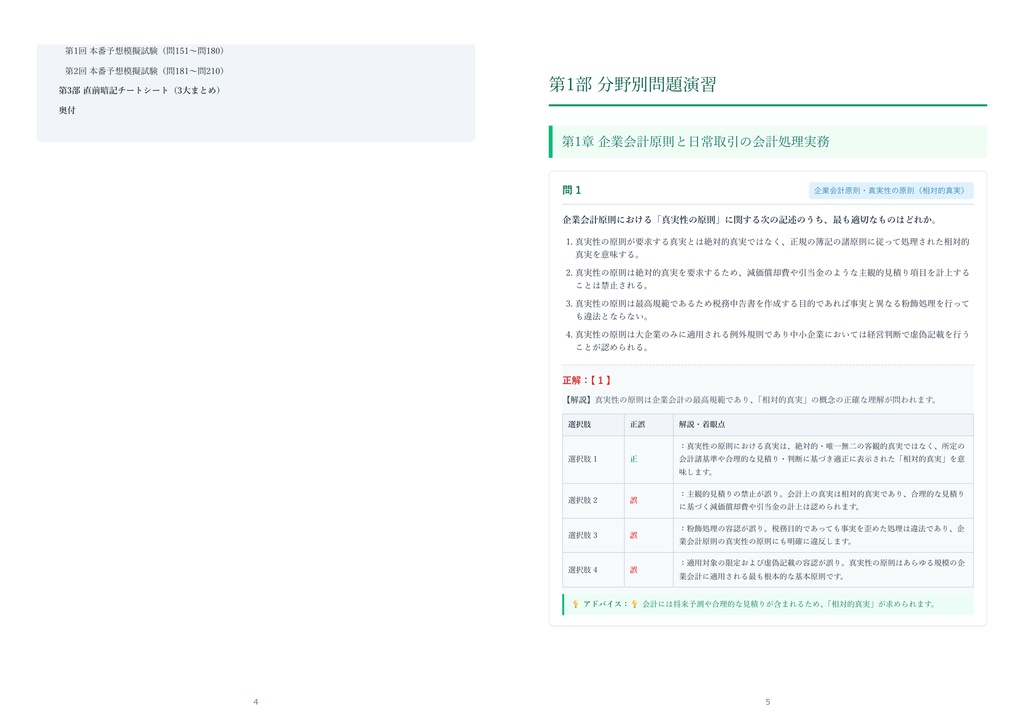This screenshot has width=1024, height=724.
Task: Open the 奥付 contents entry
Action: [x=67, y=110]
